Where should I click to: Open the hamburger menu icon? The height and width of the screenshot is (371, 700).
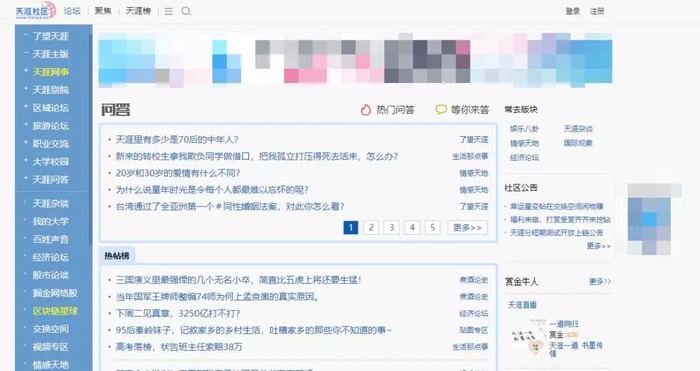[168, 12]
